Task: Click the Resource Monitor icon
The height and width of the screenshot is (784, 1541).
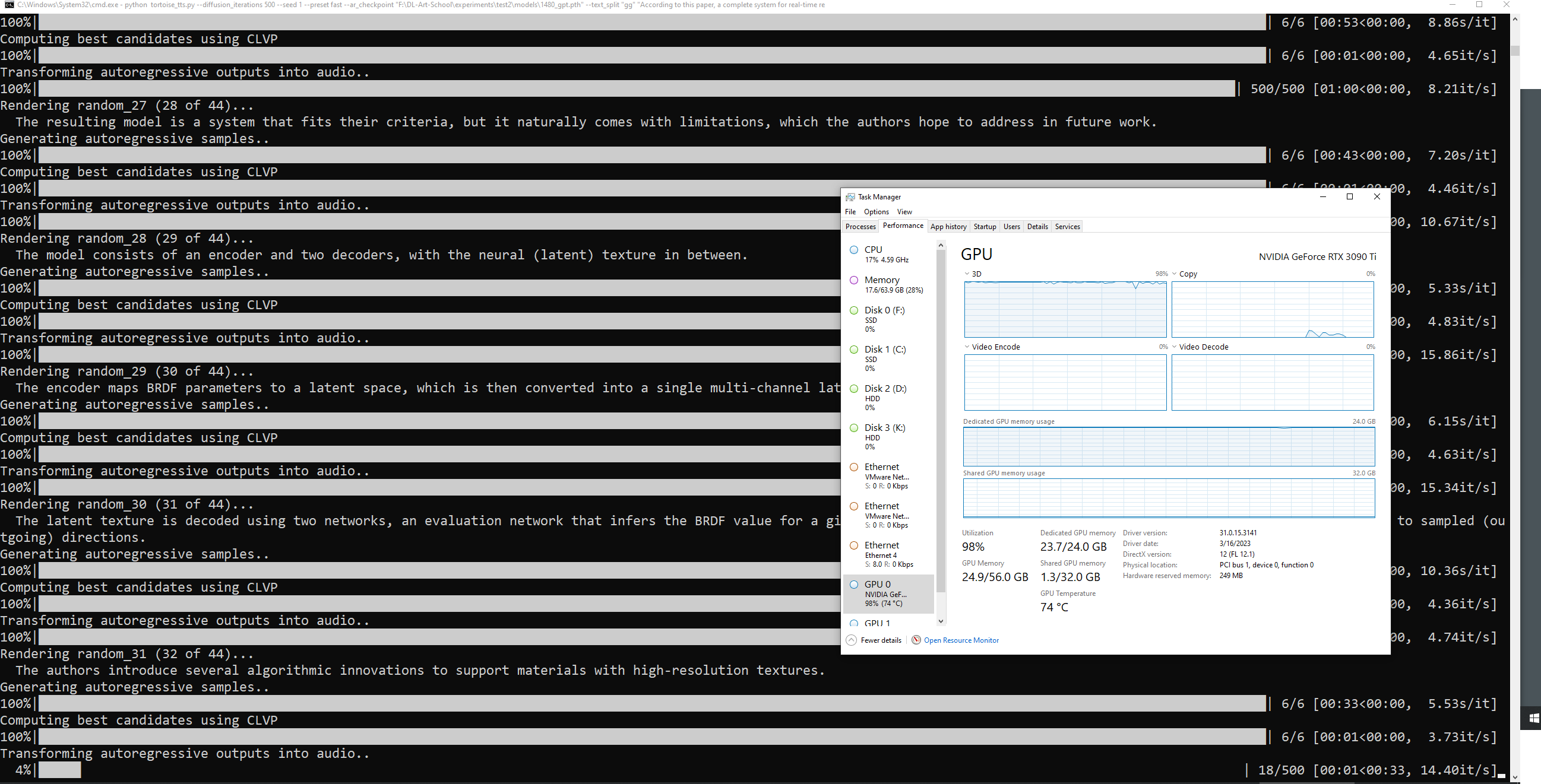Action: tap(916, 640)
